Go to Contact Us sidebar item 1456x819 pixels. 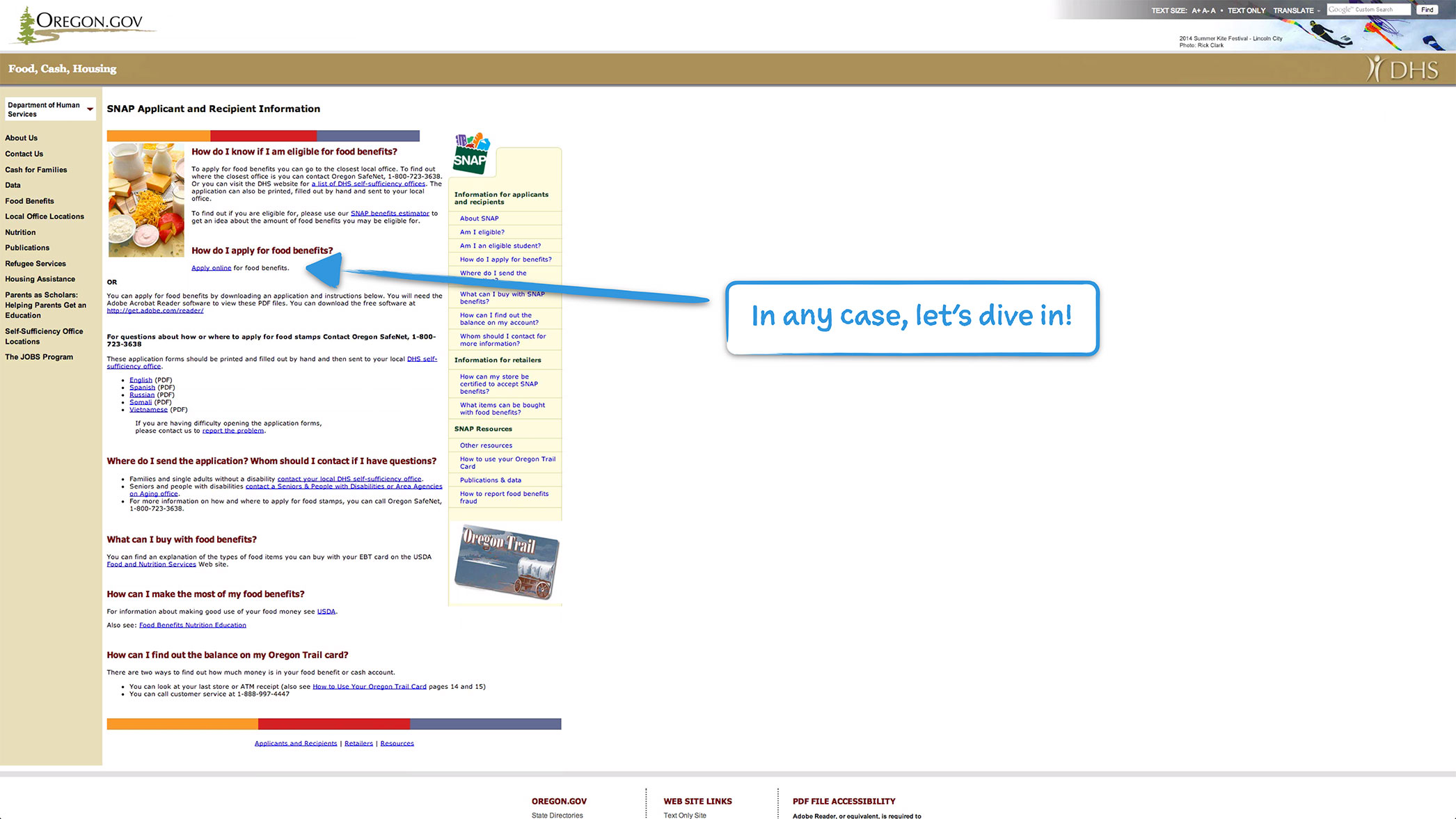point(24,154)
